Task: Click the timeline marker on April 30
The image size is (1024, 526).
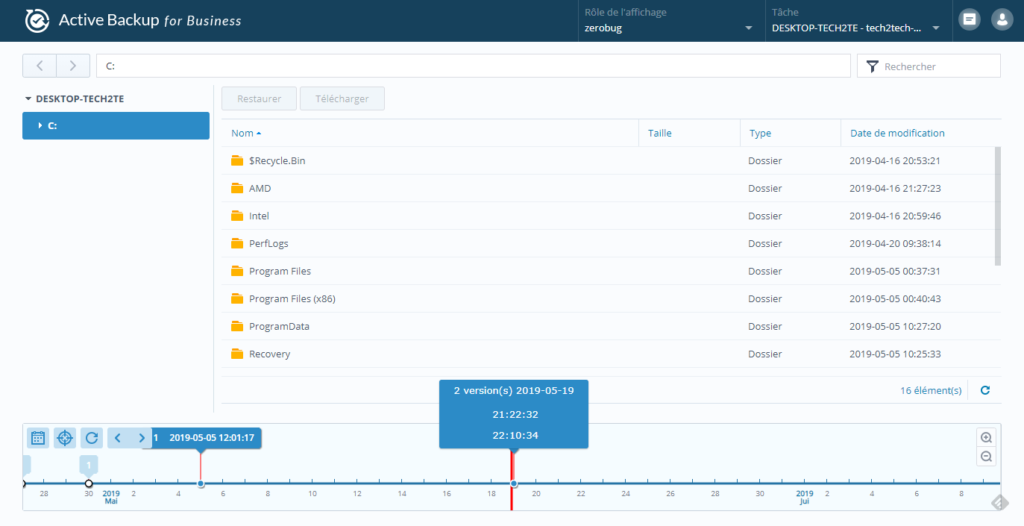Action: (x=89, y=484)
